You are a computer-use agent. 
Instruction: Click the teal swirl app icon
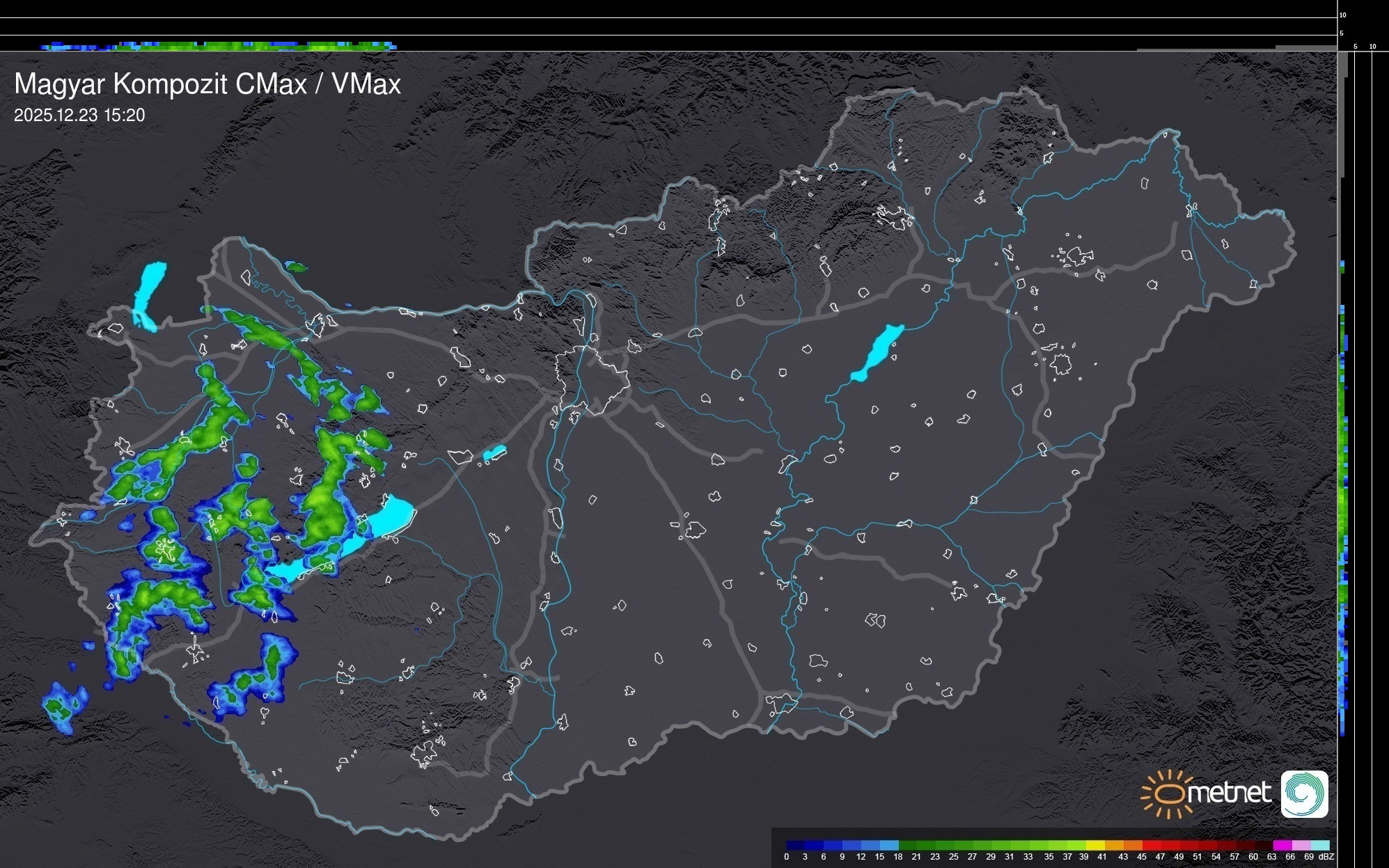coord(1304,794)
